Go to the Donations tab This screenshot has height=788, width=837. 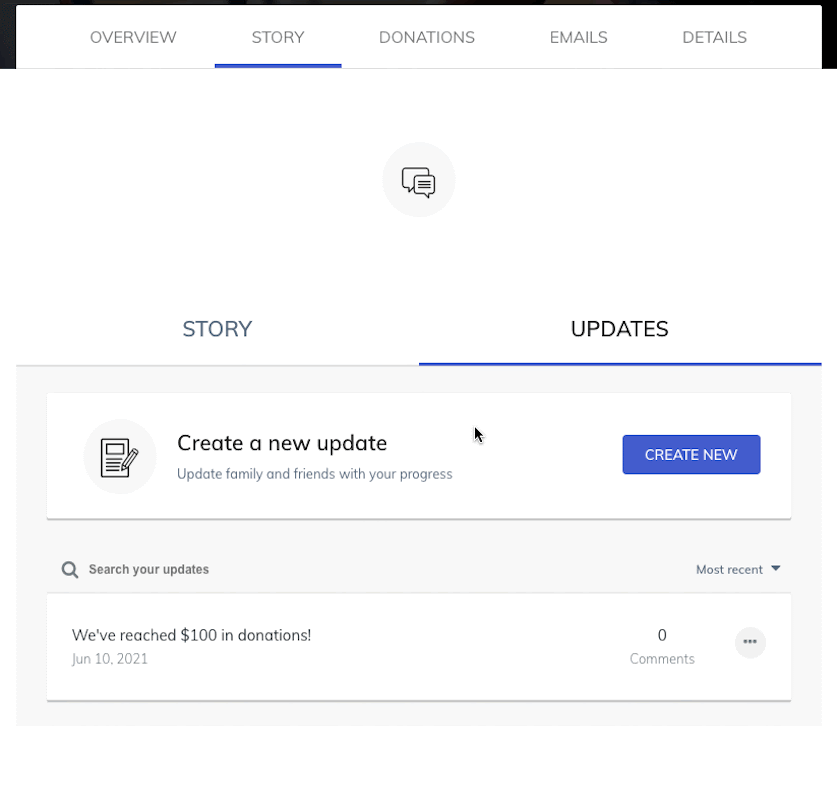point(427,37)
